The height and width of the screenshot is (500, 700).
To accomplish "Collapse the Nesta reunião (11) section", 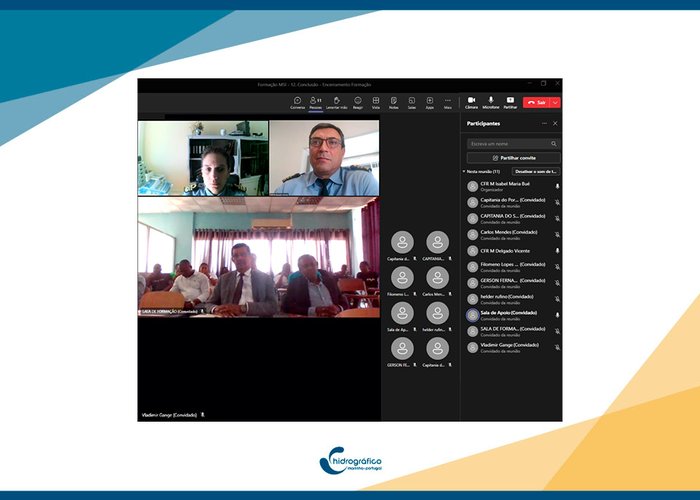I will [x=464, y=171].
